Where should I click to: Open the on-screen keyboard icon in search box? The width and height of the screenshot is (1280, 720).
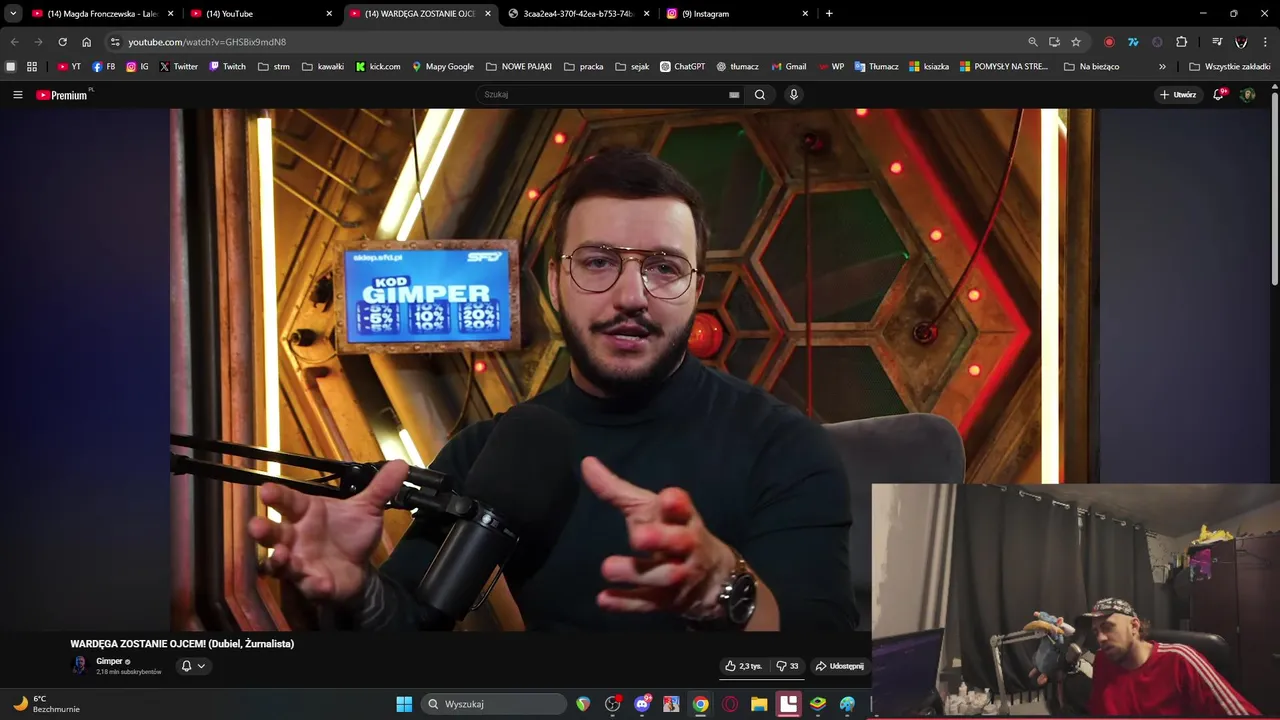pos(734,95)
